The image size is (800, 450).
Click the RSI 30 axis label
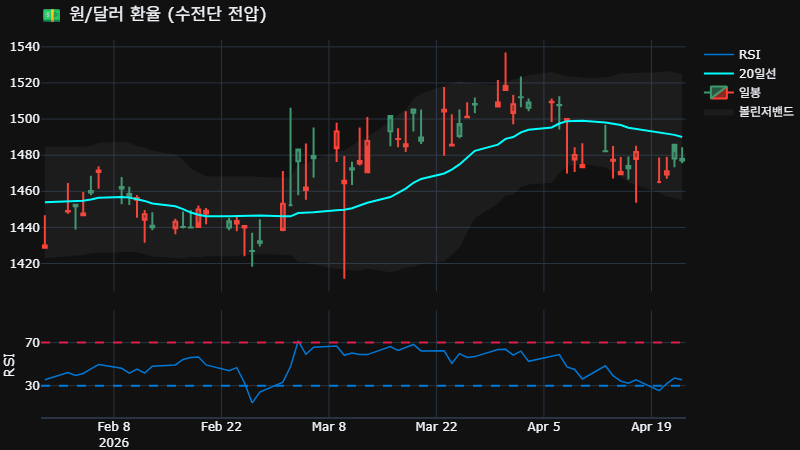[32, 386]
